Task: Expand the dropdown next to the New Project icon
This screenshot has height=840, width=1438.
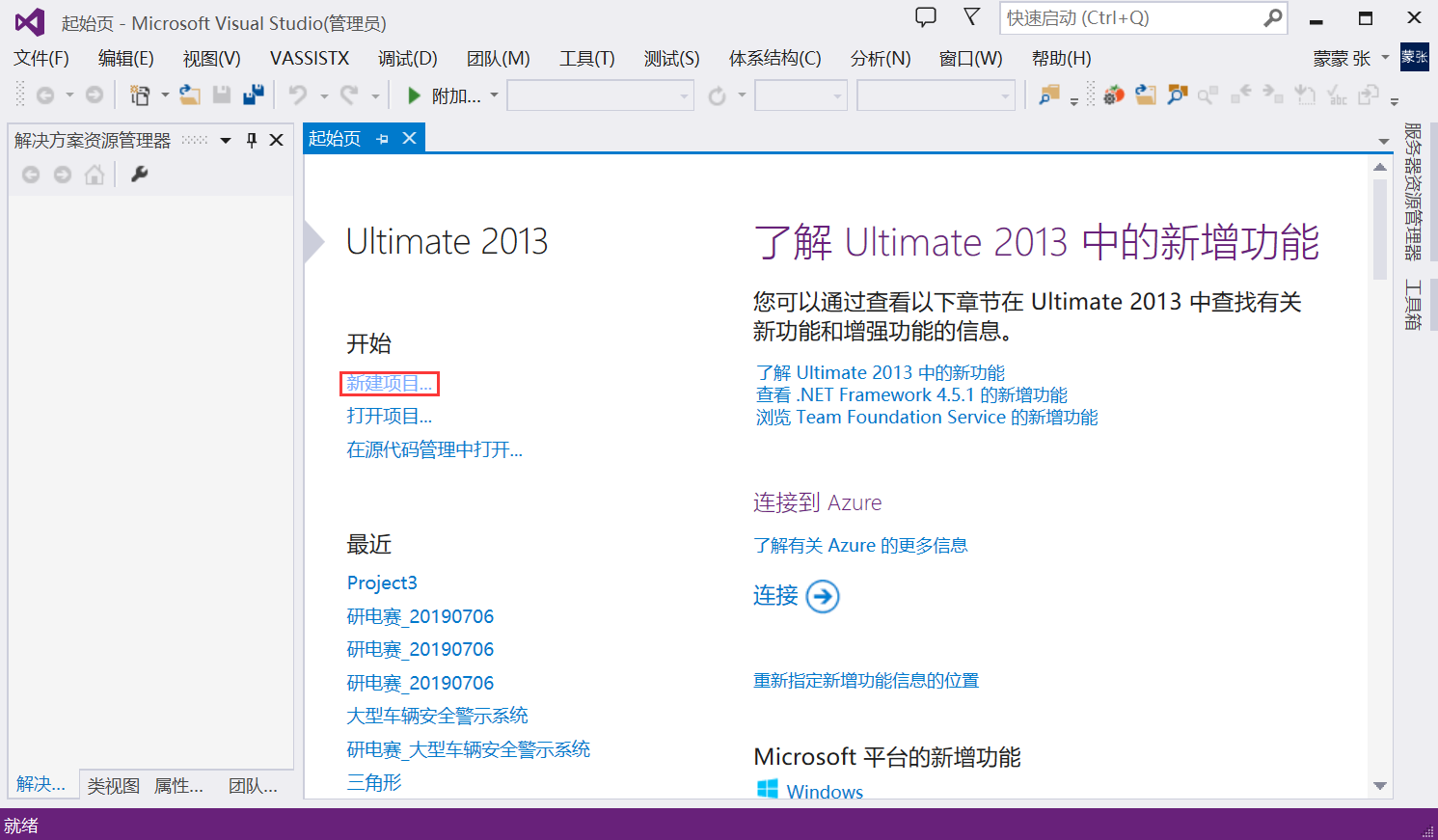Action: [165, 95]
